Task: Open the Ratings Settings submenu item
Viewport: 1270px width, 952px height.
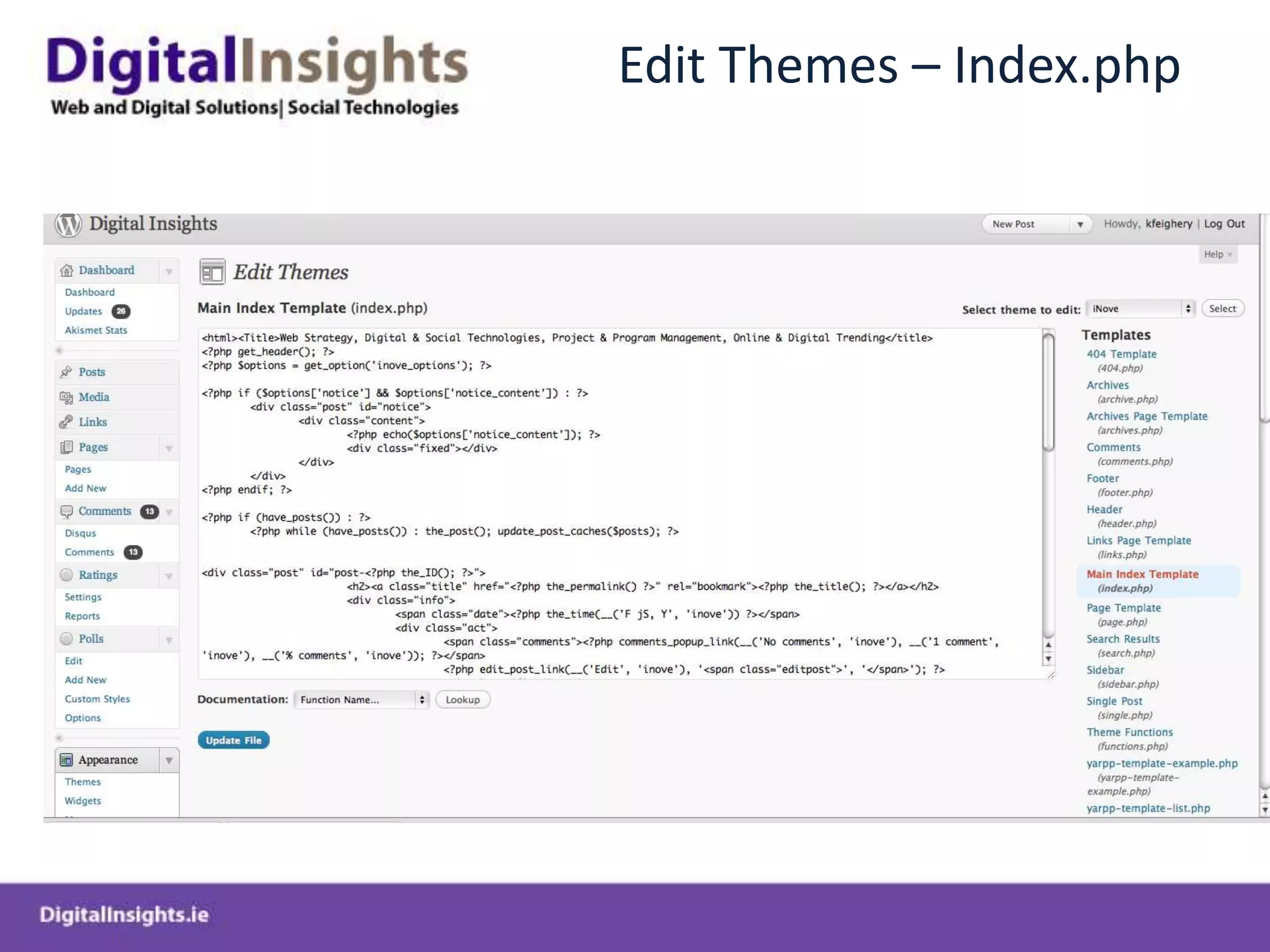Action: (x=83, y=597)
